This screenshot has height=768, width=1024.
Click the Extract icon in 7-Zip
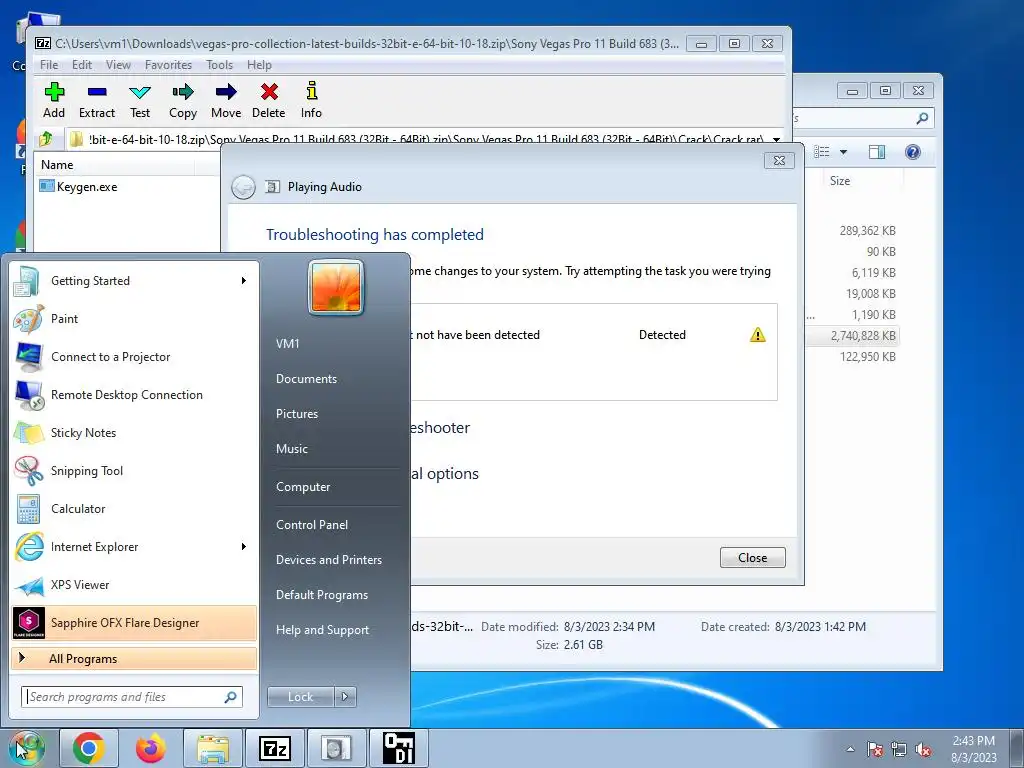[97, 101]
